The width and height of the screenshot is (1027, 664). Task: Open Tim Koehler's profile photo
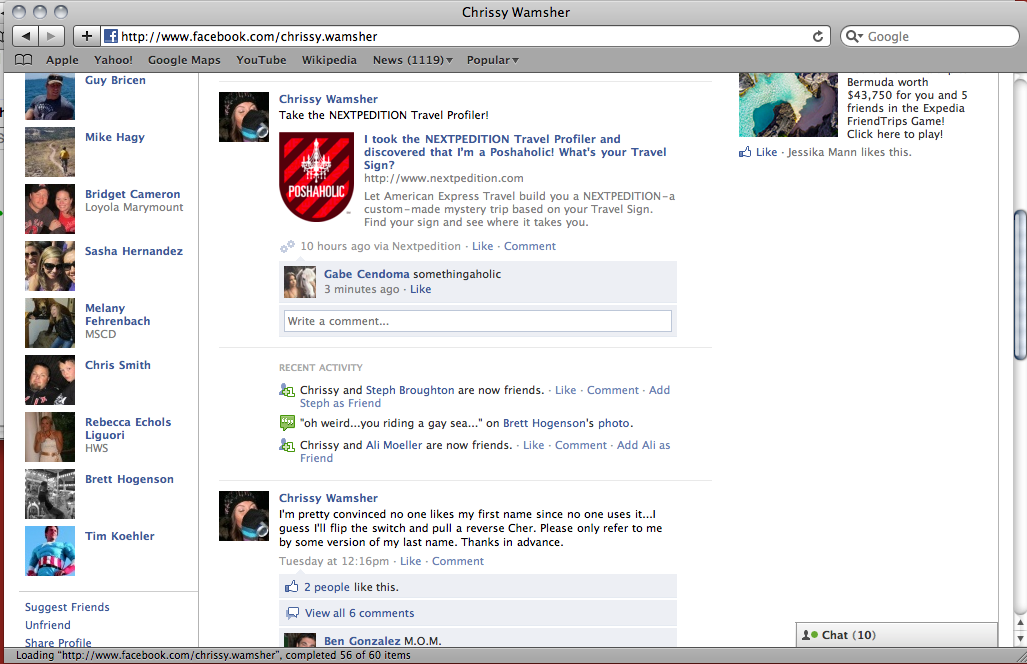pos(50,551)
